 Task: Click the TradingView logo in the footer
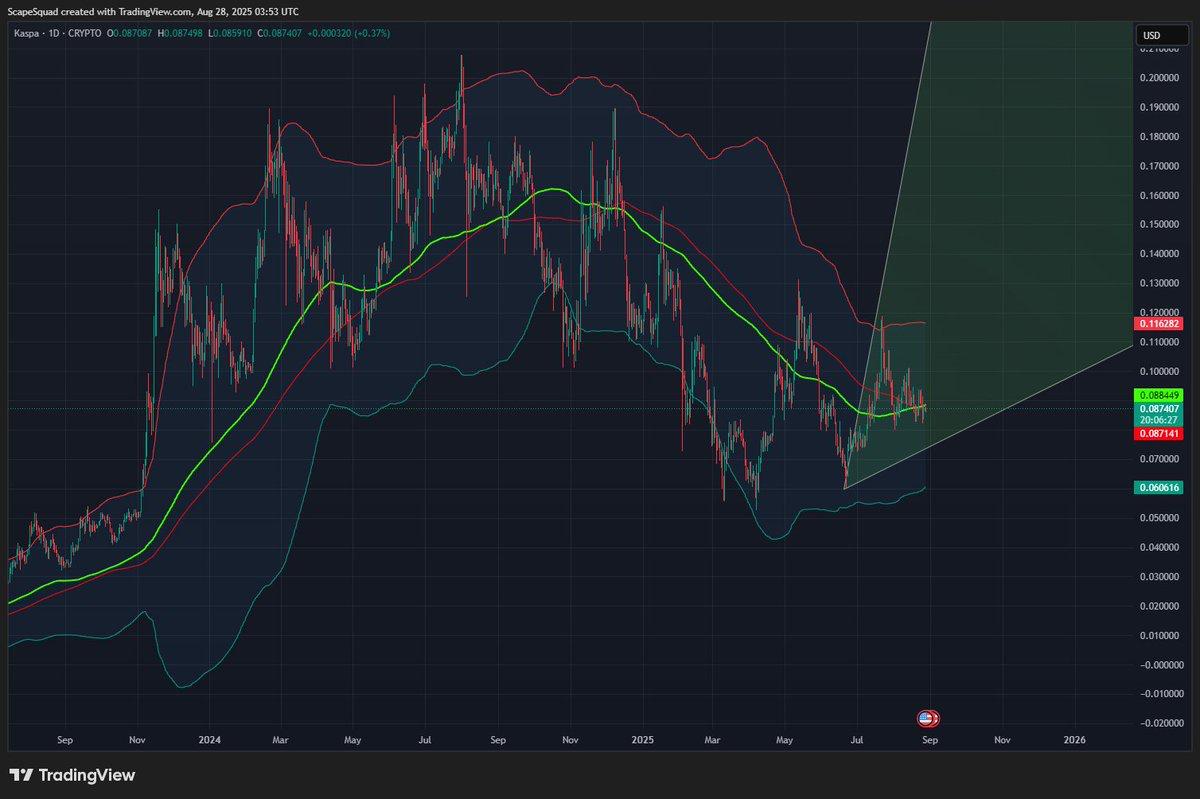tap(72, 775)
